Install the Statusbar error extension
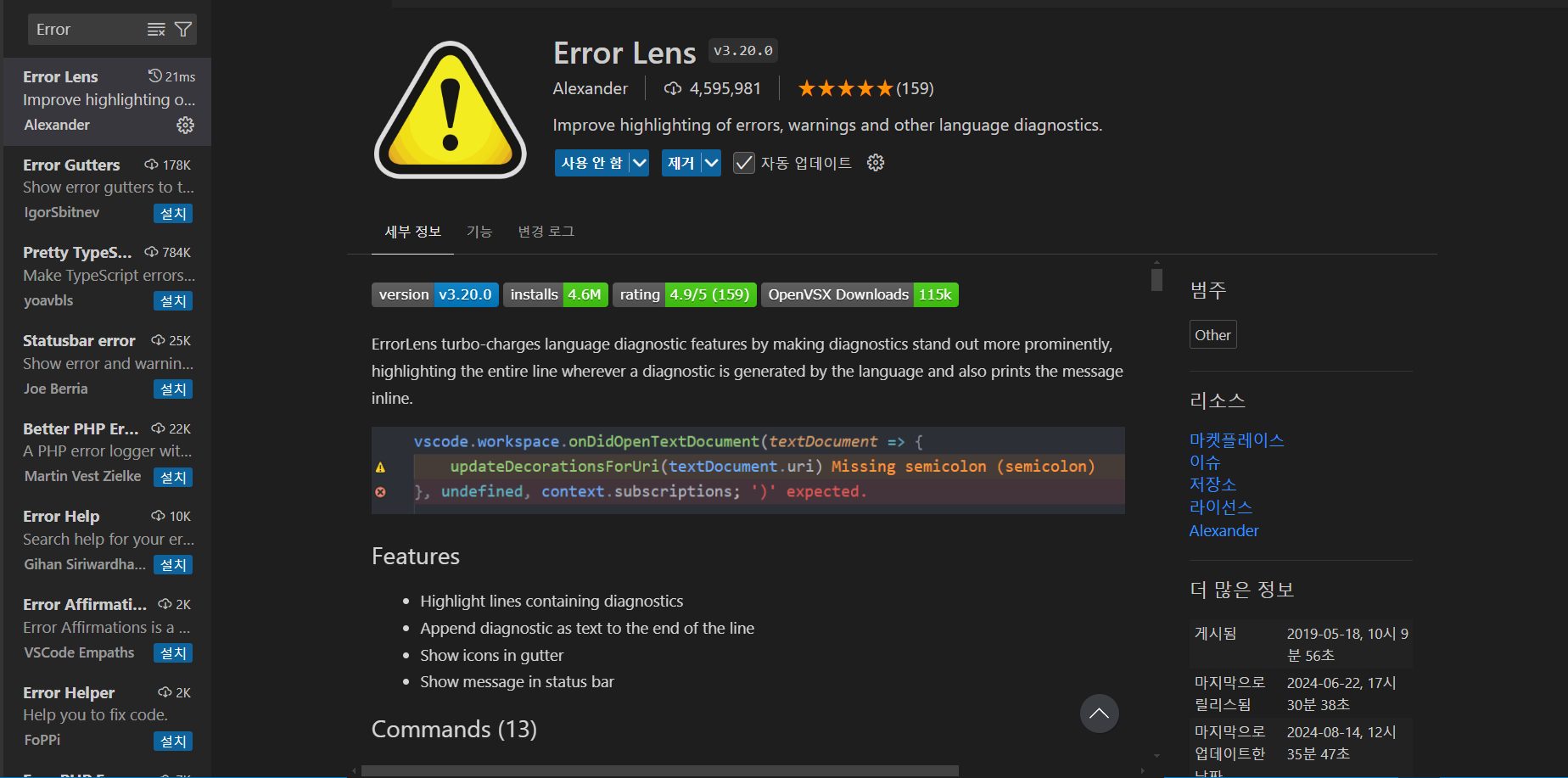Image resolution: width=1568 pixels, height=778 pixels. pos(173,389)
